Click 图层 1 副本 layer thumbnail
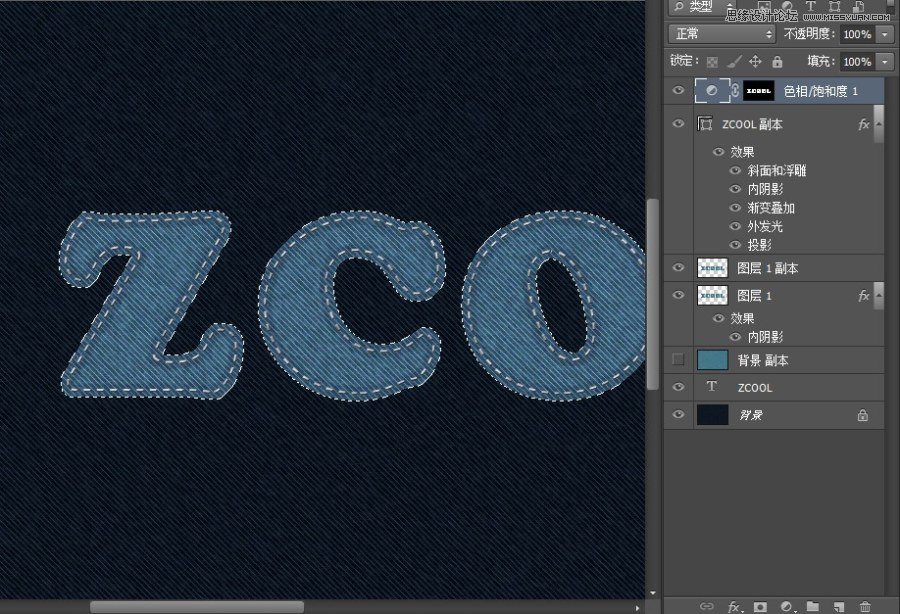Screen dimensions: 900x614 712,267
